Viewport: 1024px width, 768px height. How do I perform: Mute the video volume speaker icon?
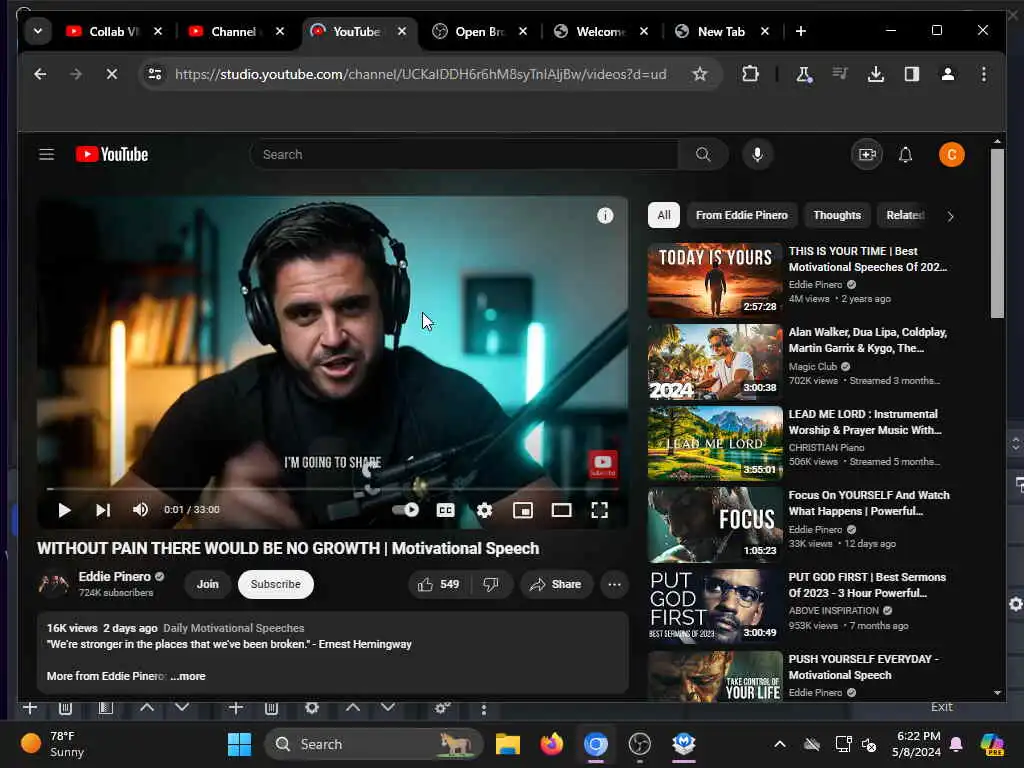pos(140,510)
